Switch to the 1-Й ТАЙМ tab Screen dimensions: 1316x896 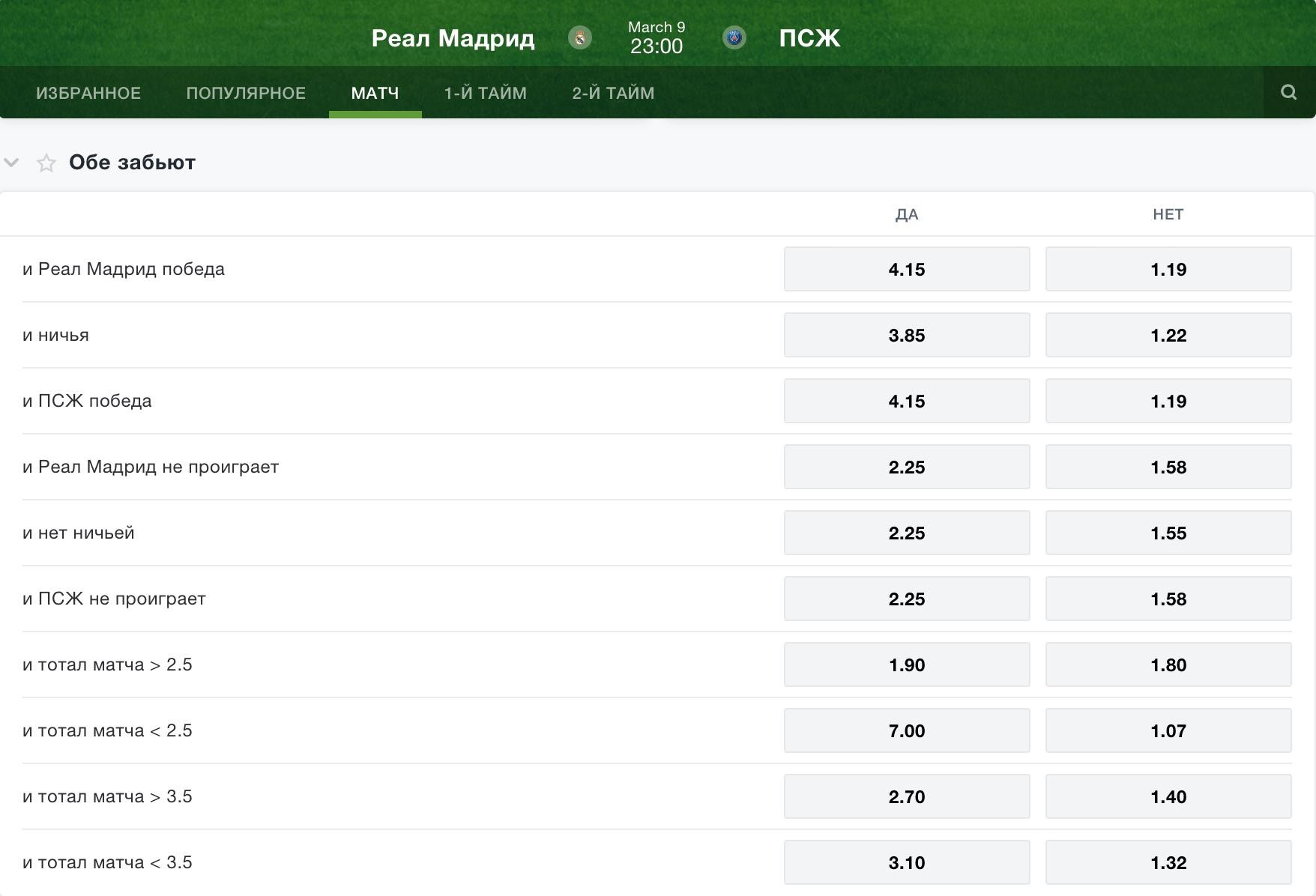(486, 93)
